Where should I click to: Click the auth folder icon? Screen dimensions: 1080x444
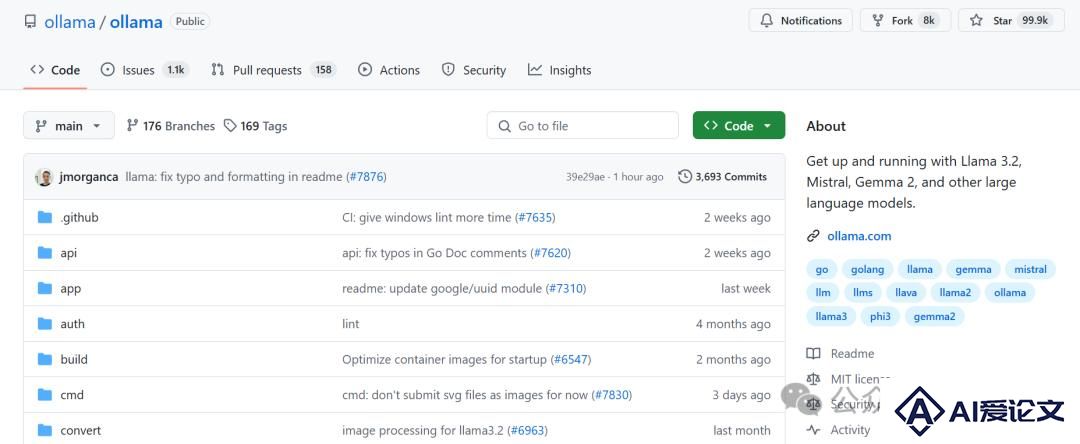tap(45, 324)
